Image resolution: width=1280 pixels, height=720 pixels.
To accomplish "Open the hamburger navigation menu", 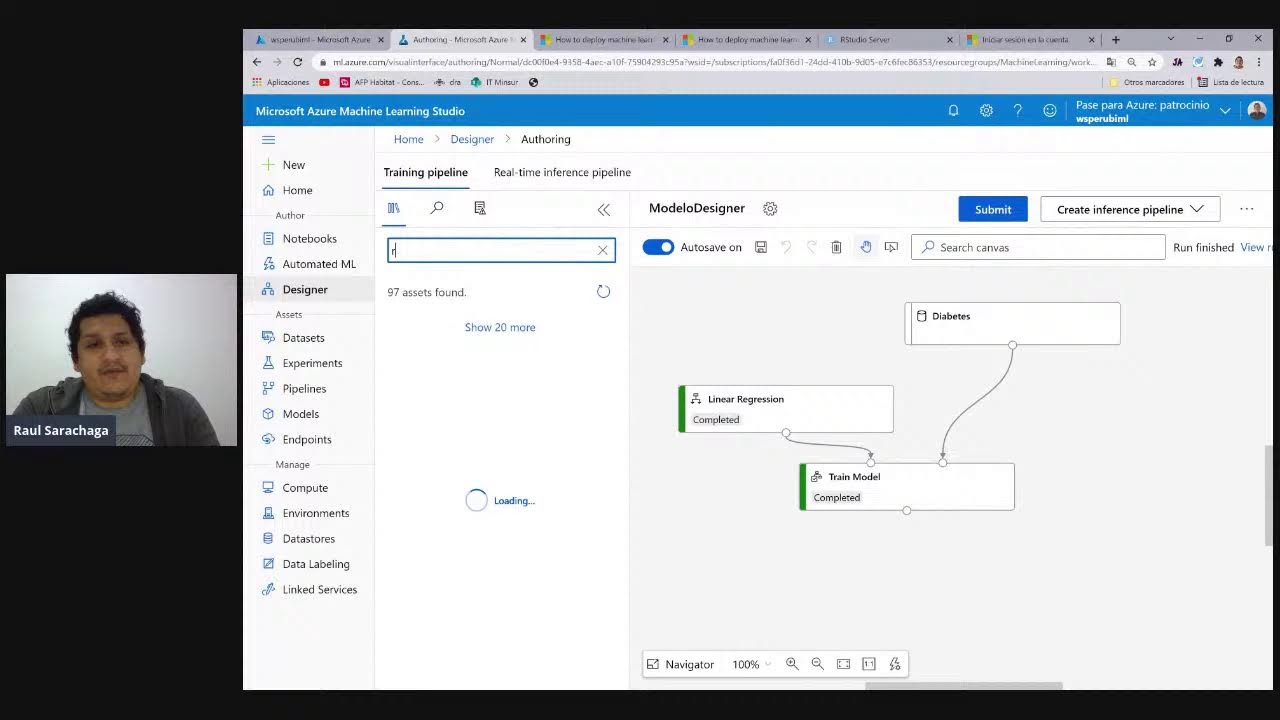I will tap(268, 140).
